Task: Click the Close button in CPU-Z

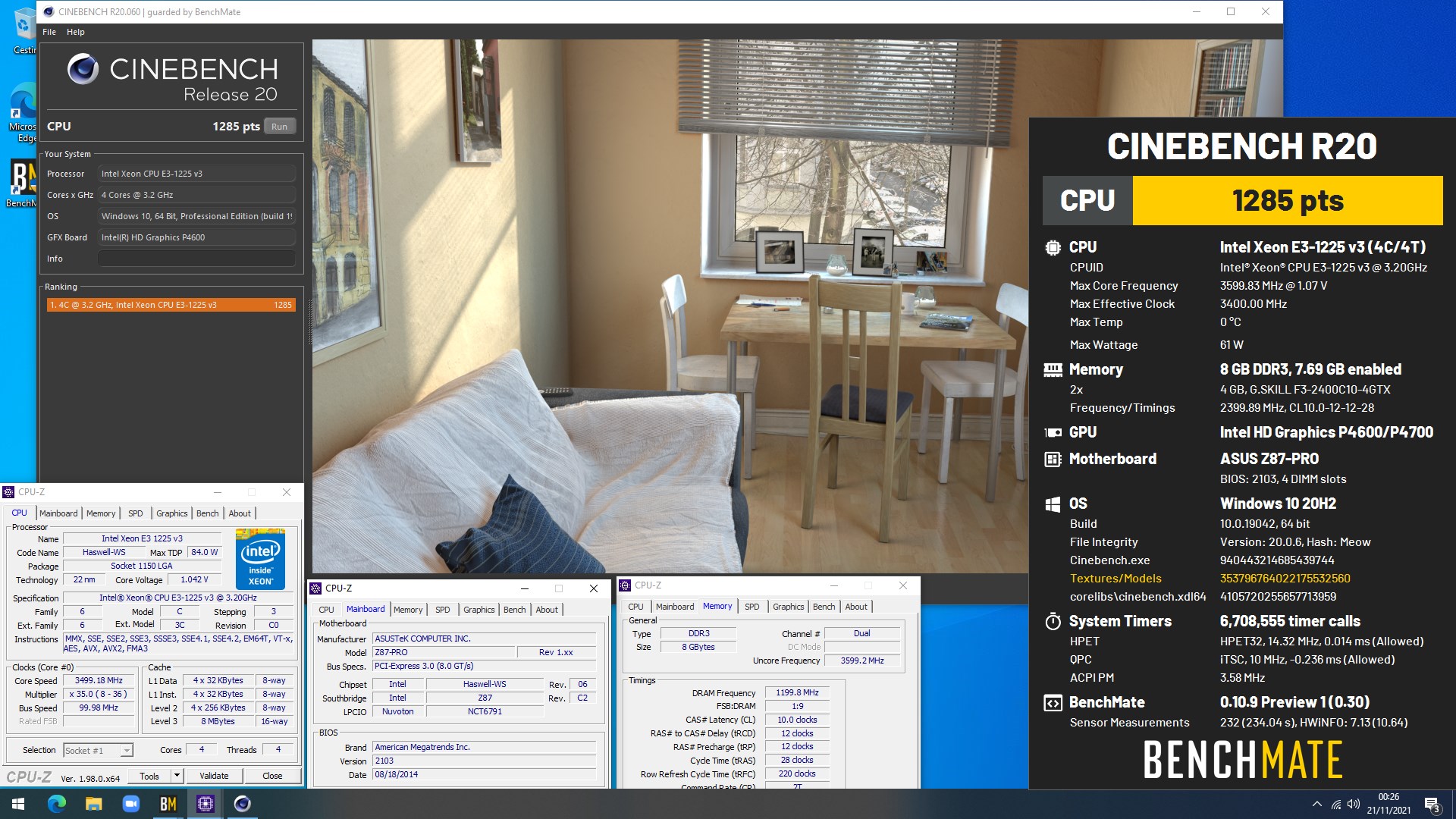Action: [272, 776]
